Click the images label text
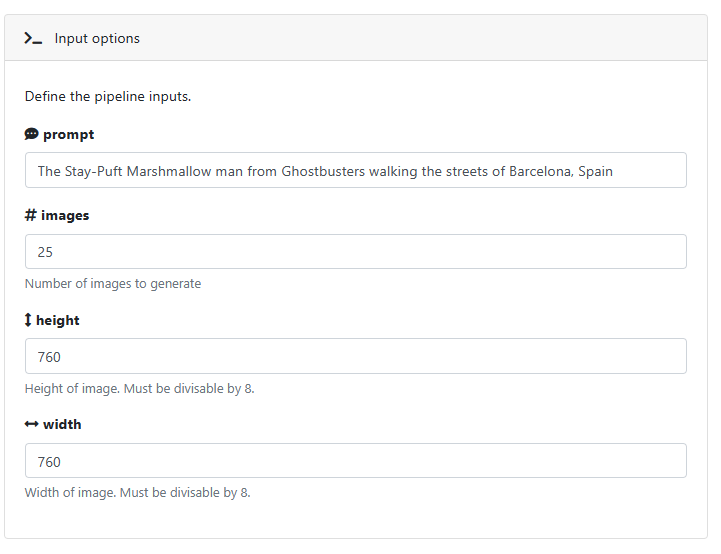Screen dimensions: 721x554 click(65, 215)
